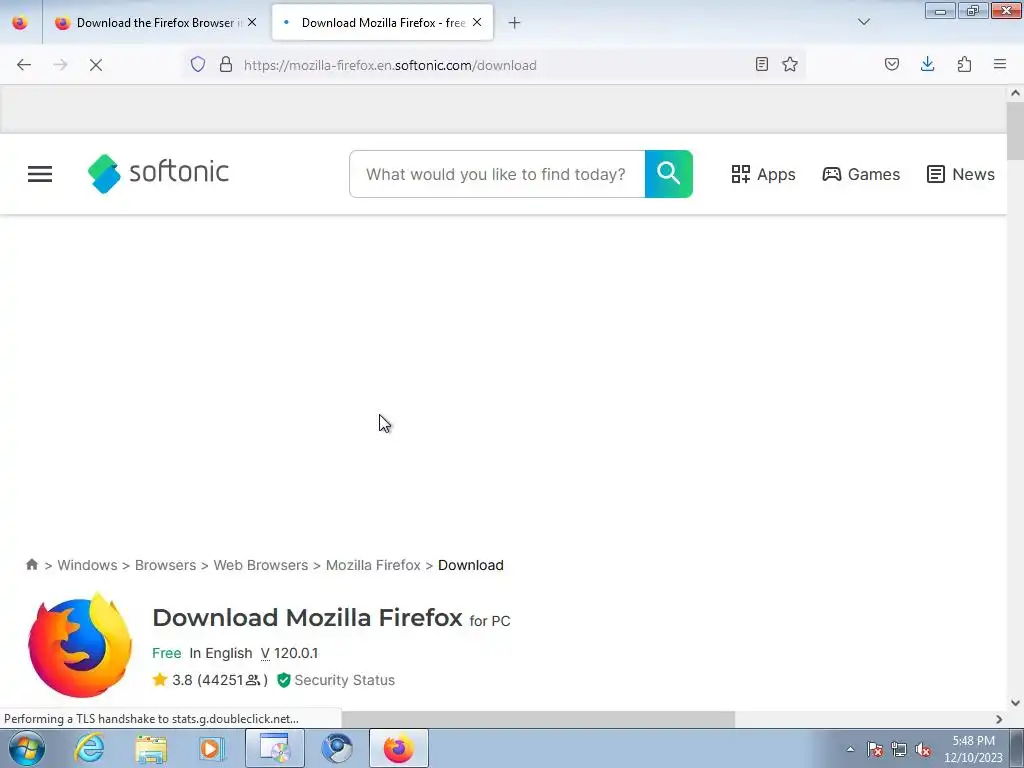Open Windows Explorer from the taskbar
Viewport: 1024px width, 768px height.
coord(151,748)
